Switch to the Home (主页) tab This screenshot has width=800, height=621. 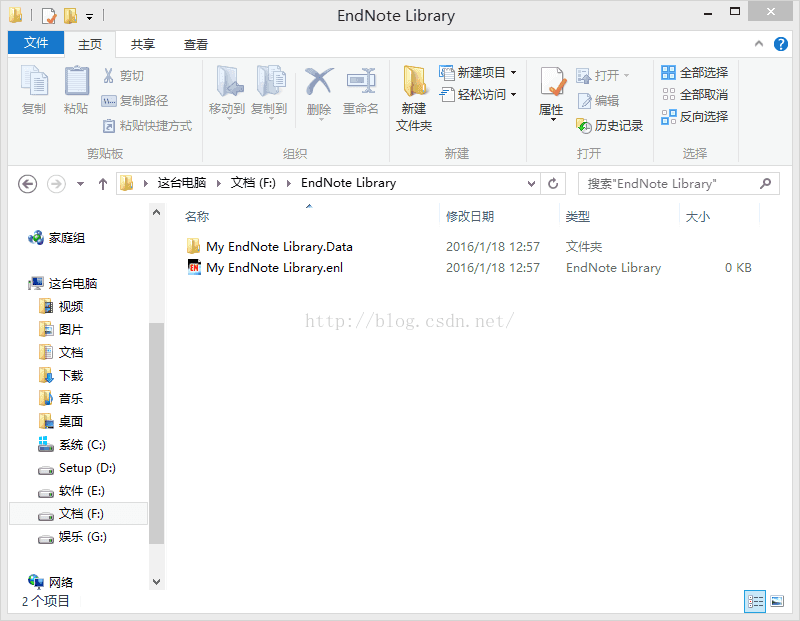(90, 44)
